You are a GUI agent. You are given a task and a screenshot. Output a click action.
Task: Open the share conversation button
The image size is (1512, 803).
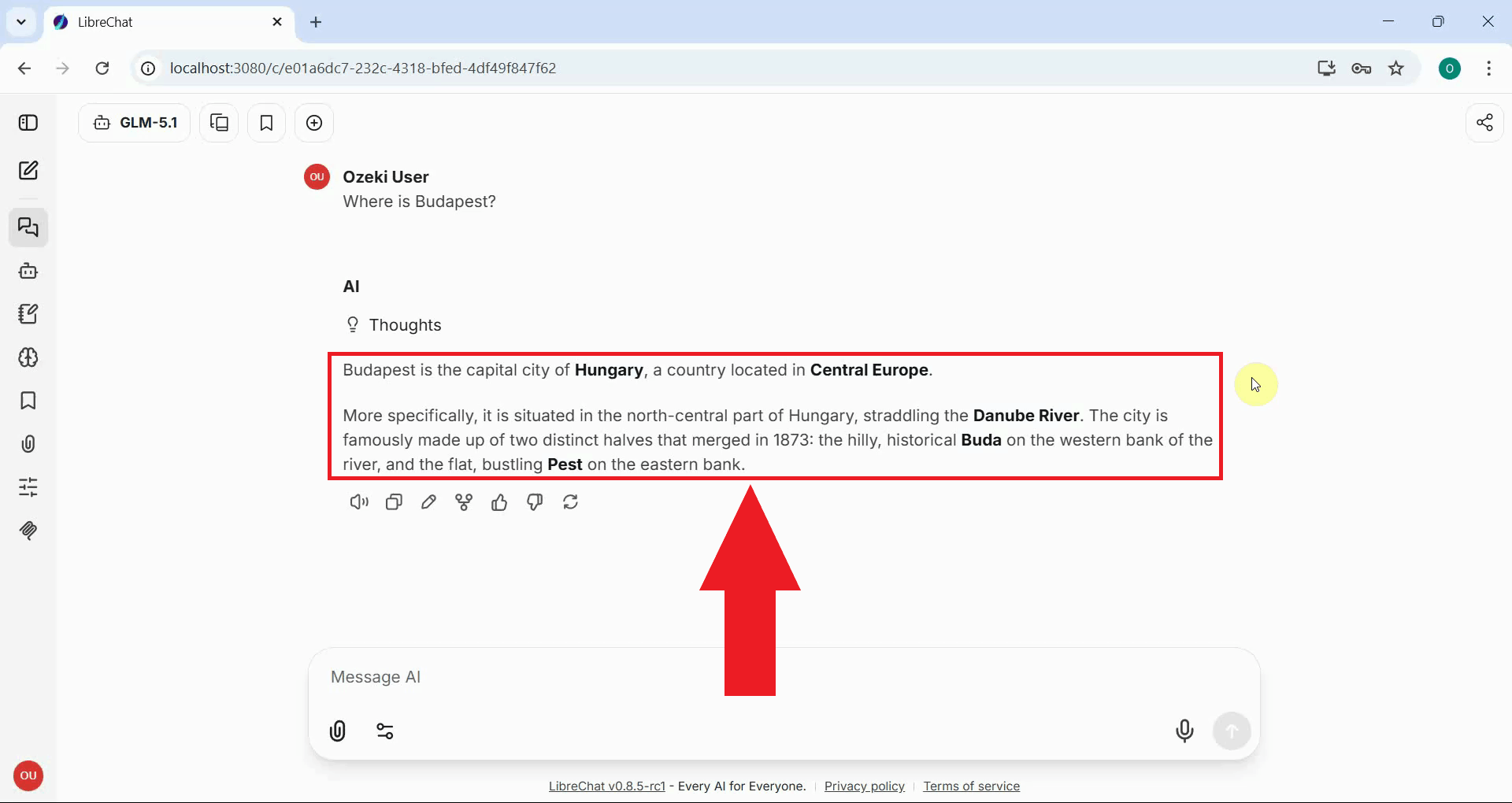click(1484, 123)
